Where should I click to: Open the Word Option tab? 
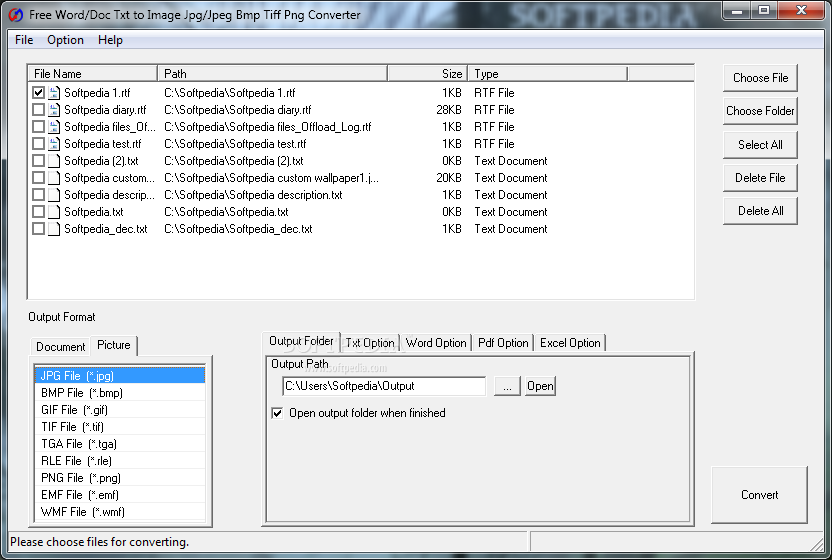(436, 343)
